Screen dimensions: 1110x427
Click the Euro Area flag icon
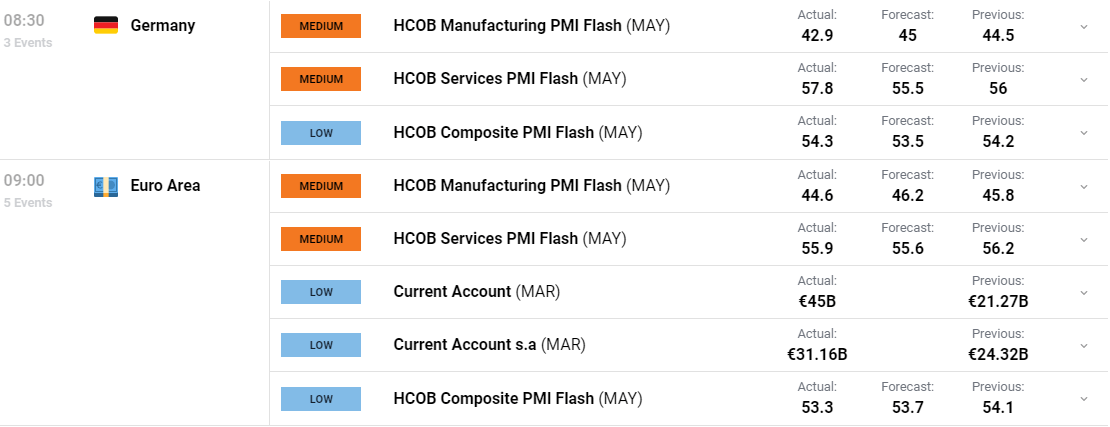(x=106, y=186)
